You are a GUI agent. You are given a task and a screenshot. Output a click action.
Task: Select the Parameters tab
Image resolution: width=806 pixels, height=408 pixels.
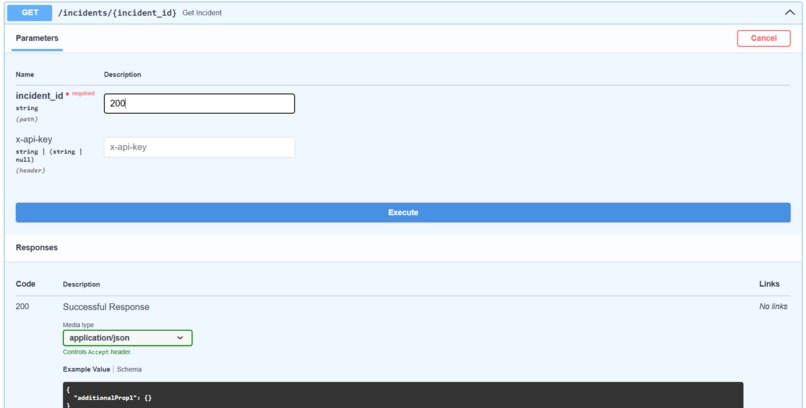point(37,38)
